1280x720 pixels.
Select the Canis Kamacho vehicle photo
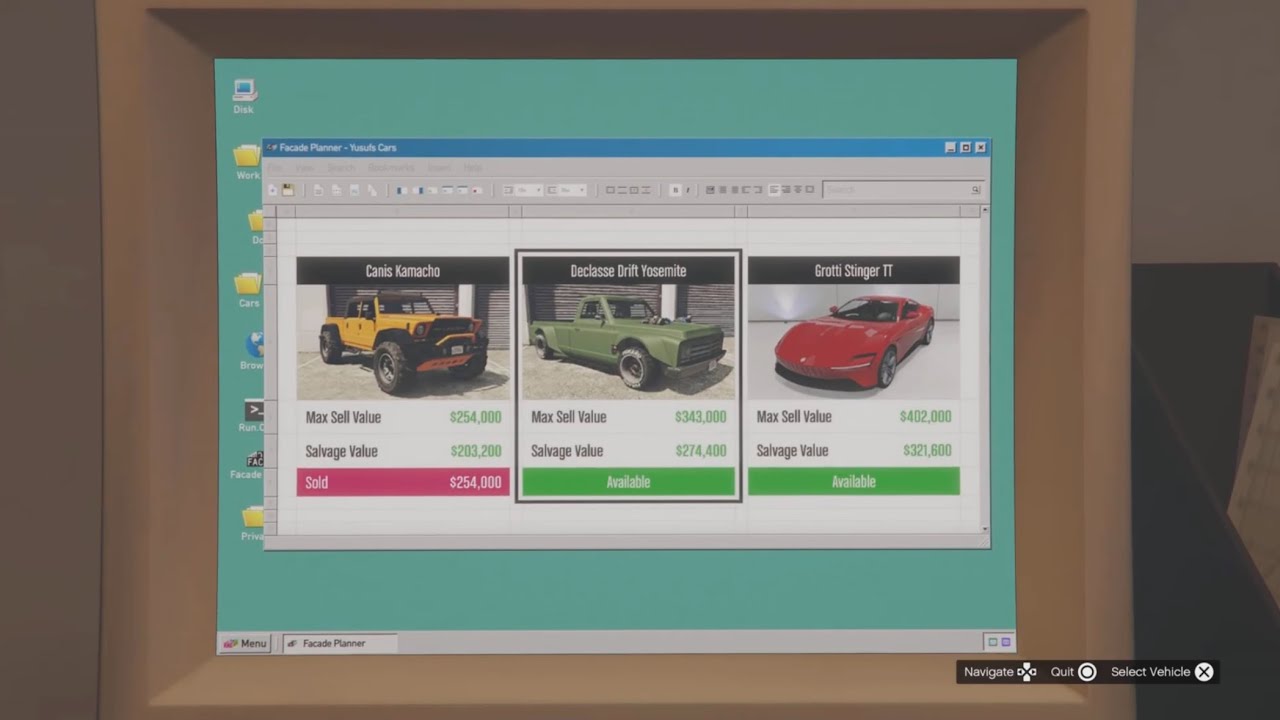pyautogui.click(x=403, y=342)
